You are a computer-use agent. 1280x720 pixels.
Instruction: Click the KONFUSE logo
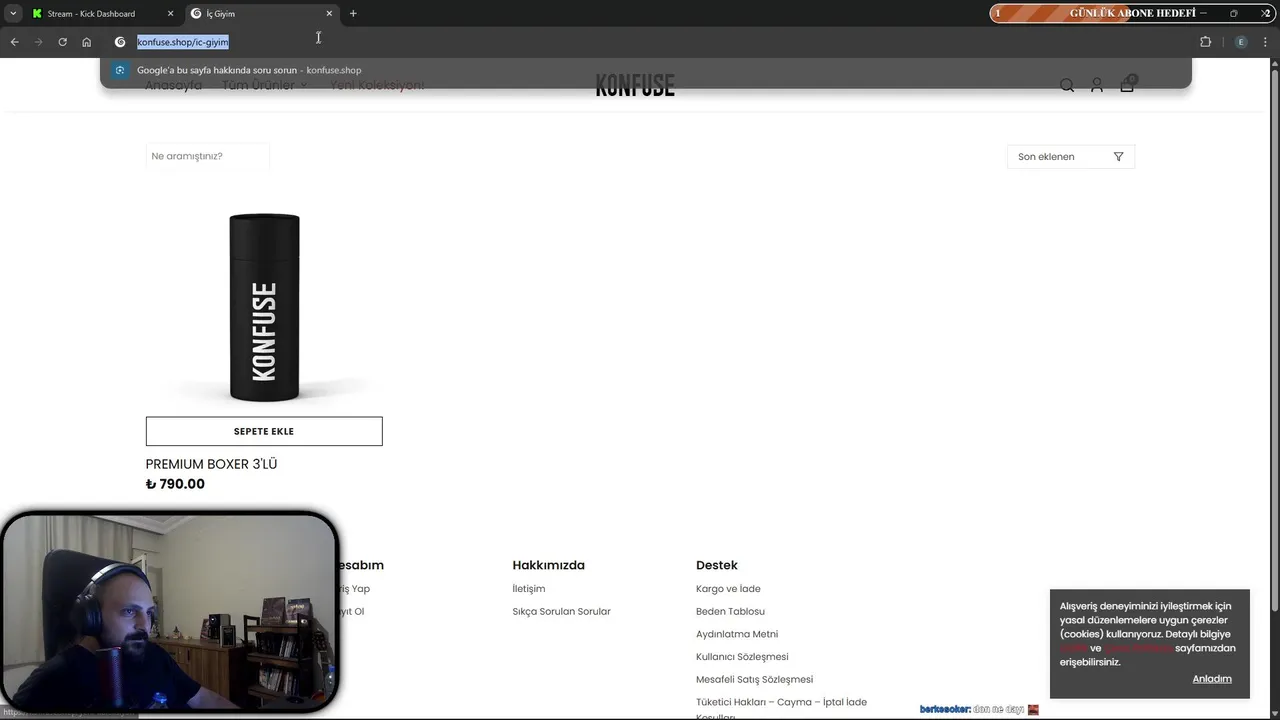pyautogui.click(x=635, y=85)
